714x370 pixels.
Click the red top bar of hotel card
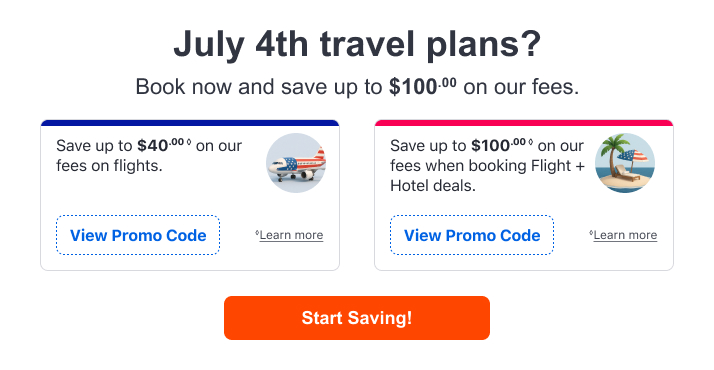pos(524,123)
